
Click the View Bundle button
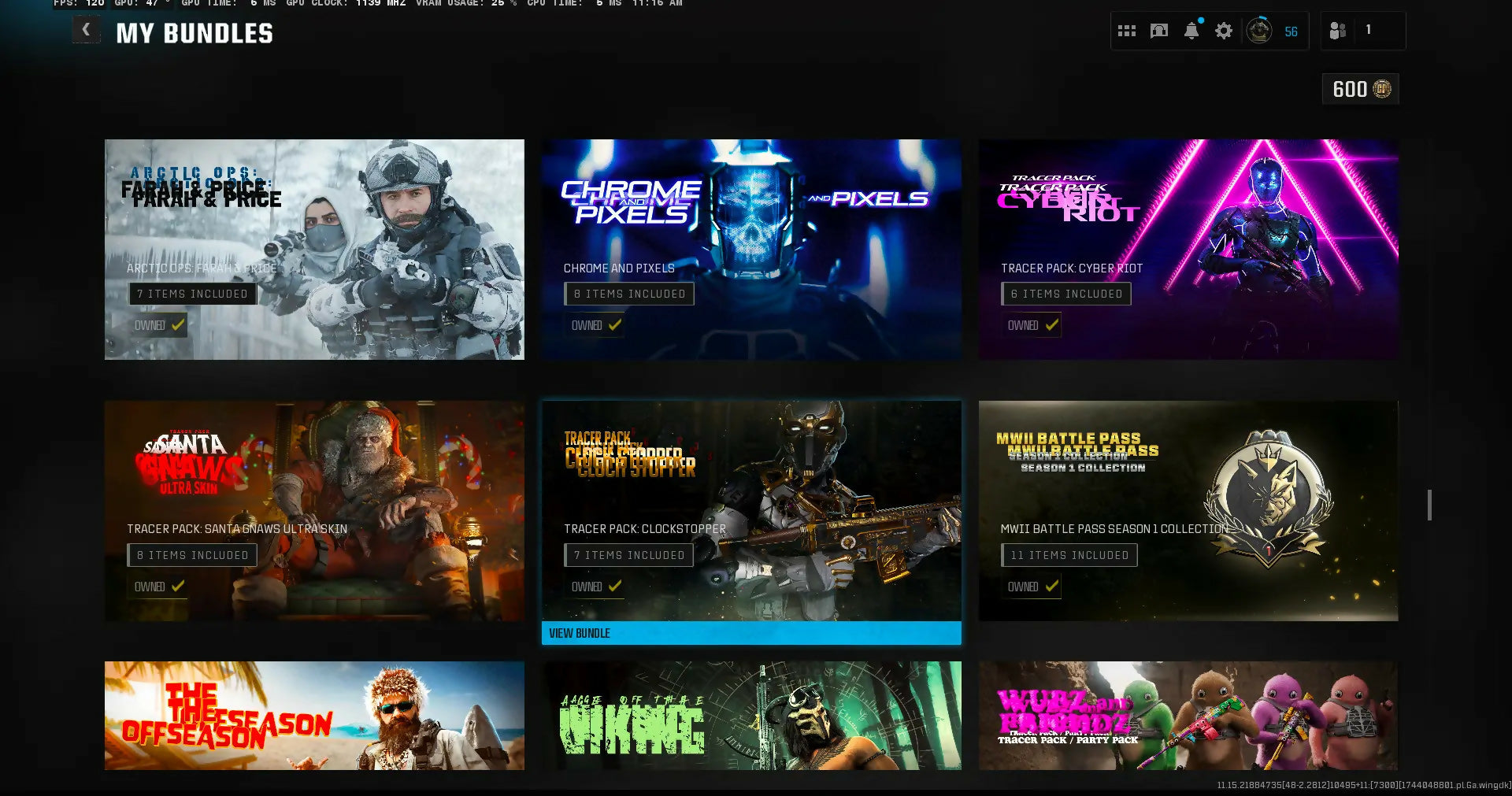(x=751, y=633)
